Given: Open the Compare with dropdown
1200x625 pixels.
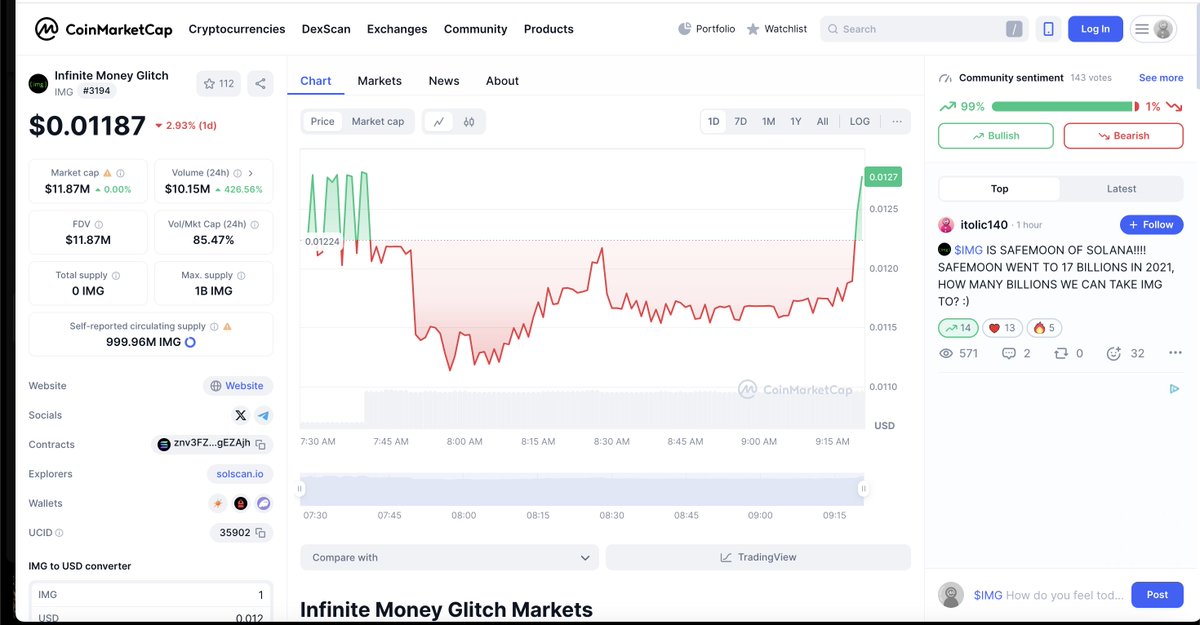Looking at the screenshot, I should (449, 557).
